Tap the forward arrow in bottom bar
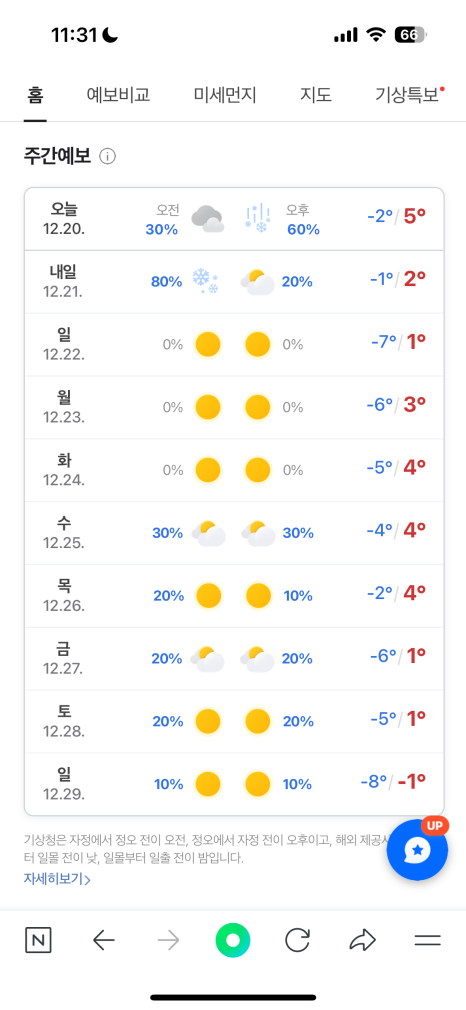 168,941
